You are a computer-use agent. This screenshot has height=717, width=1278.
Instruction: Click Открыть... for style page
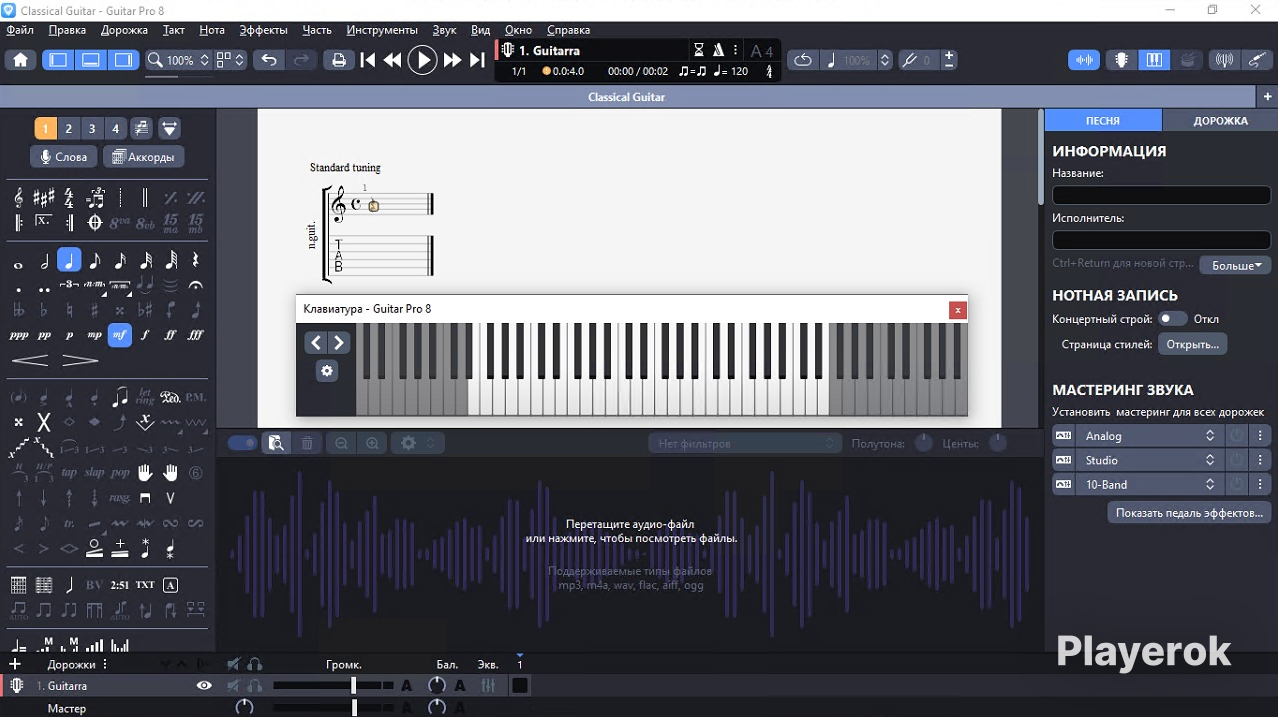click(x=1193, y=344)
